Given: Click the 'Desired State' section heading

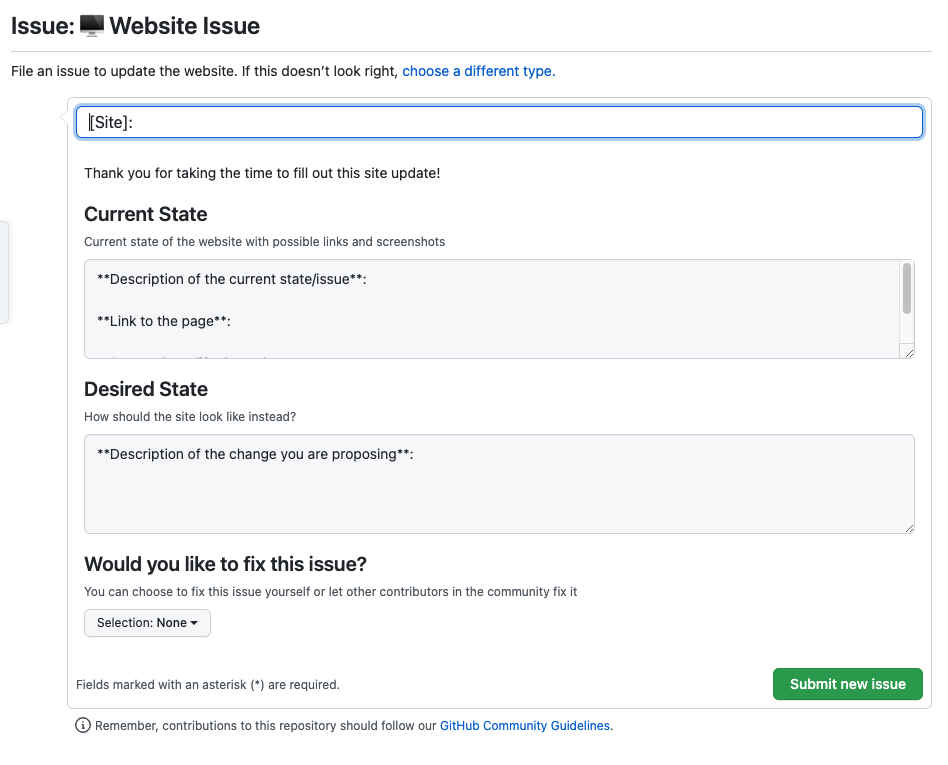Looking at the screenshot, I should pyautogui.click(x=146, y=389).
